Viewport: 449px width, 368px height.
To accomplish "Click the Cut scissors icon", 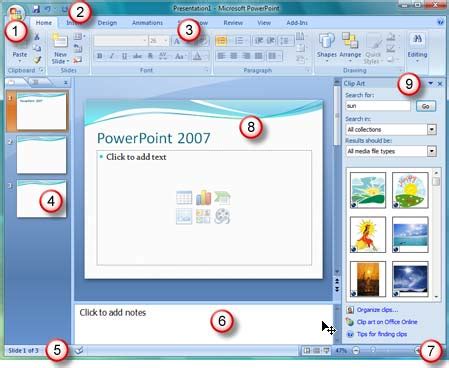I will [37, 37].
